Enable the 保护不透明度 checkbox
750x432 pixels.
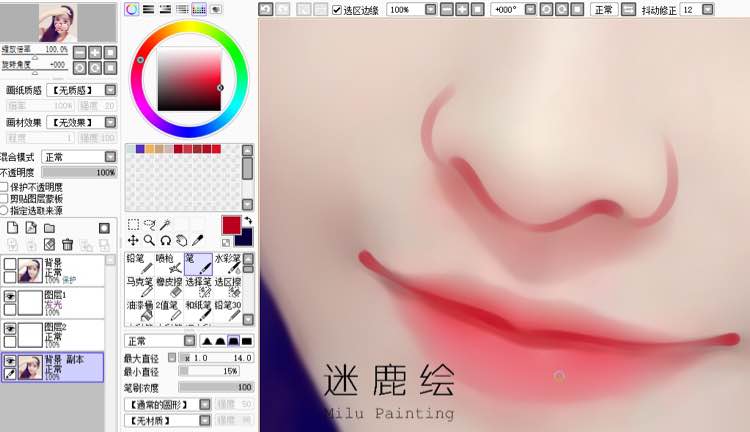point(4,186)
